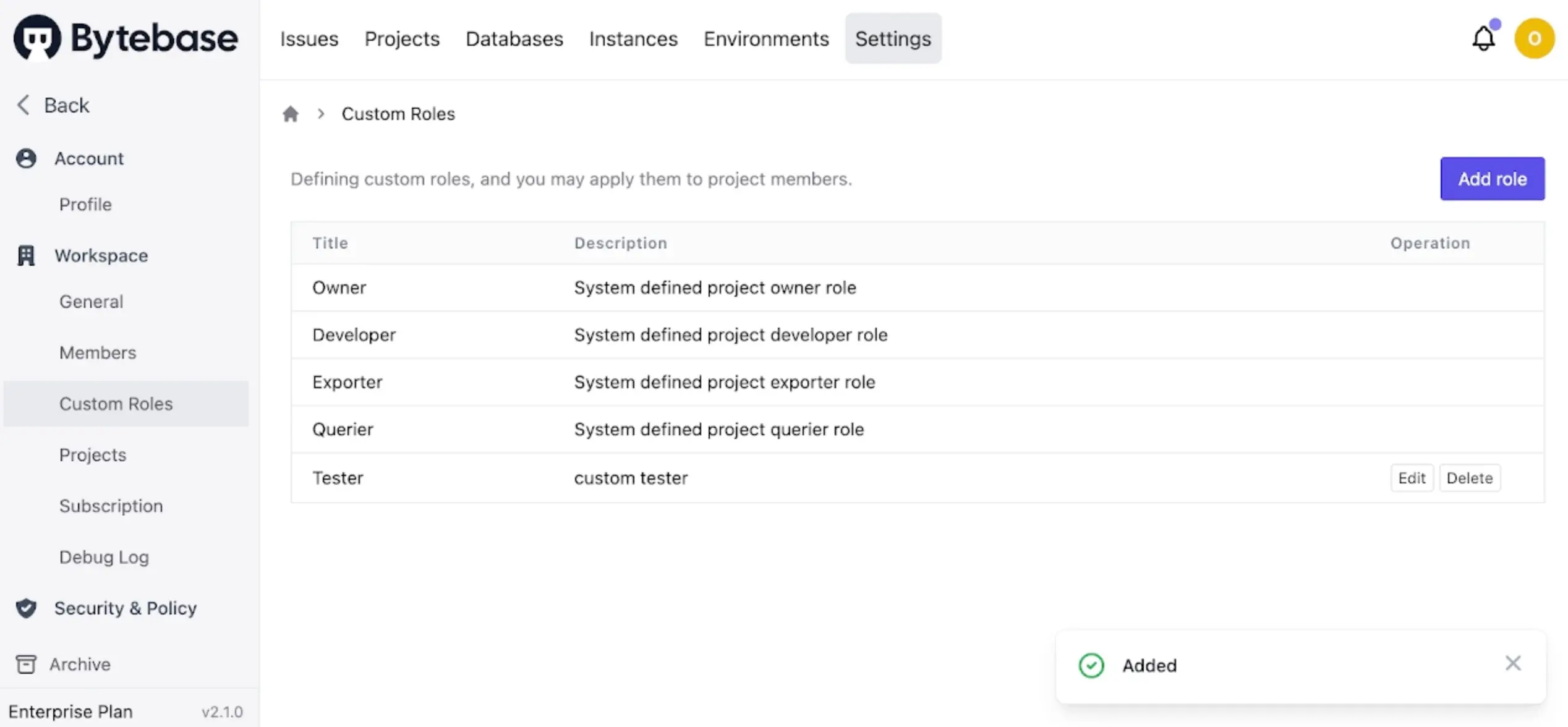
Task: Click the Added success check icon
Action: [x=1091, y=666]
